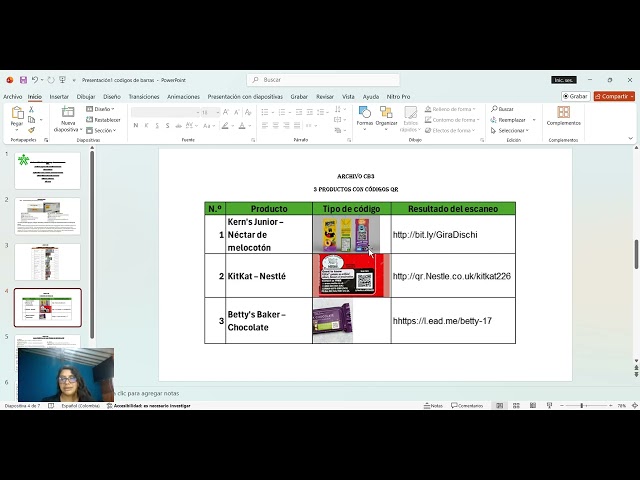Open the Seleccionar dropdown
The image size is (640, 480).
click(510, 130)
